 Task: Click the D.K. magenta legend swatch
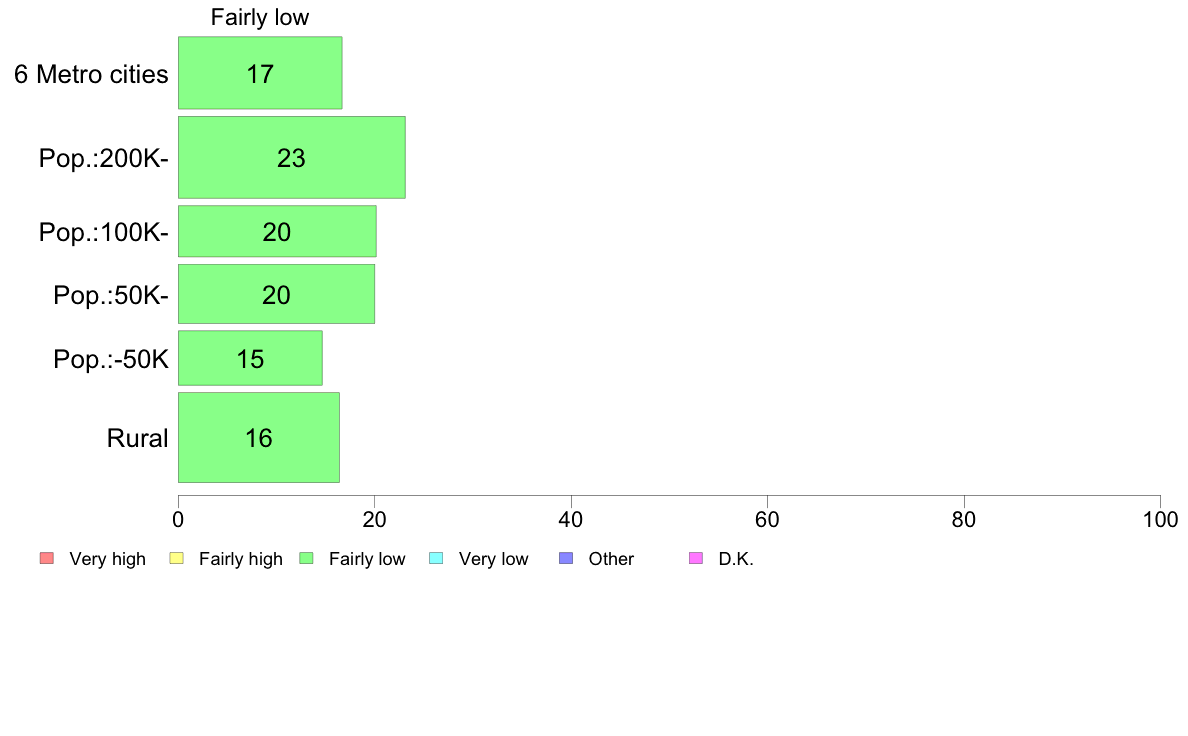click(x=696, y=559)
